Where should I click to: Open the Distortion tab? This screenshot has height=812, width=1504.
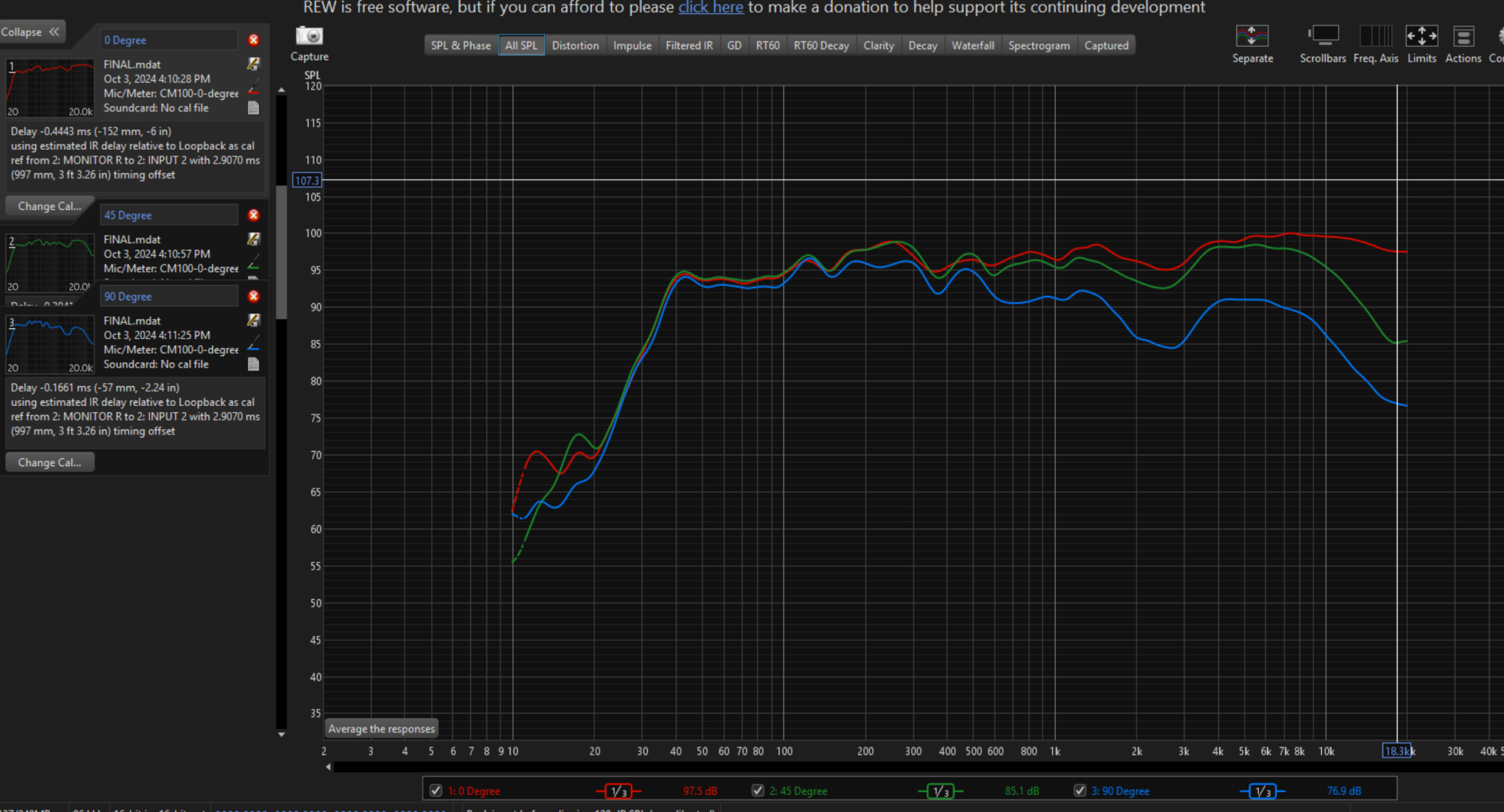pyautogui.click(x=575, y=46)
